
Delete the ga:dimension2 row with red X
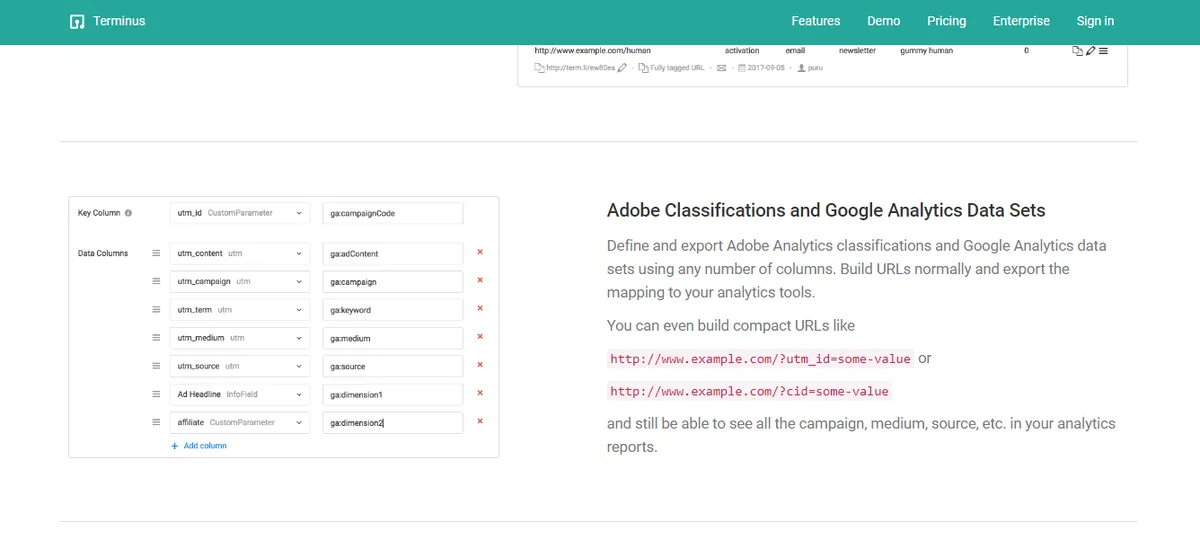tap(480, 422)
